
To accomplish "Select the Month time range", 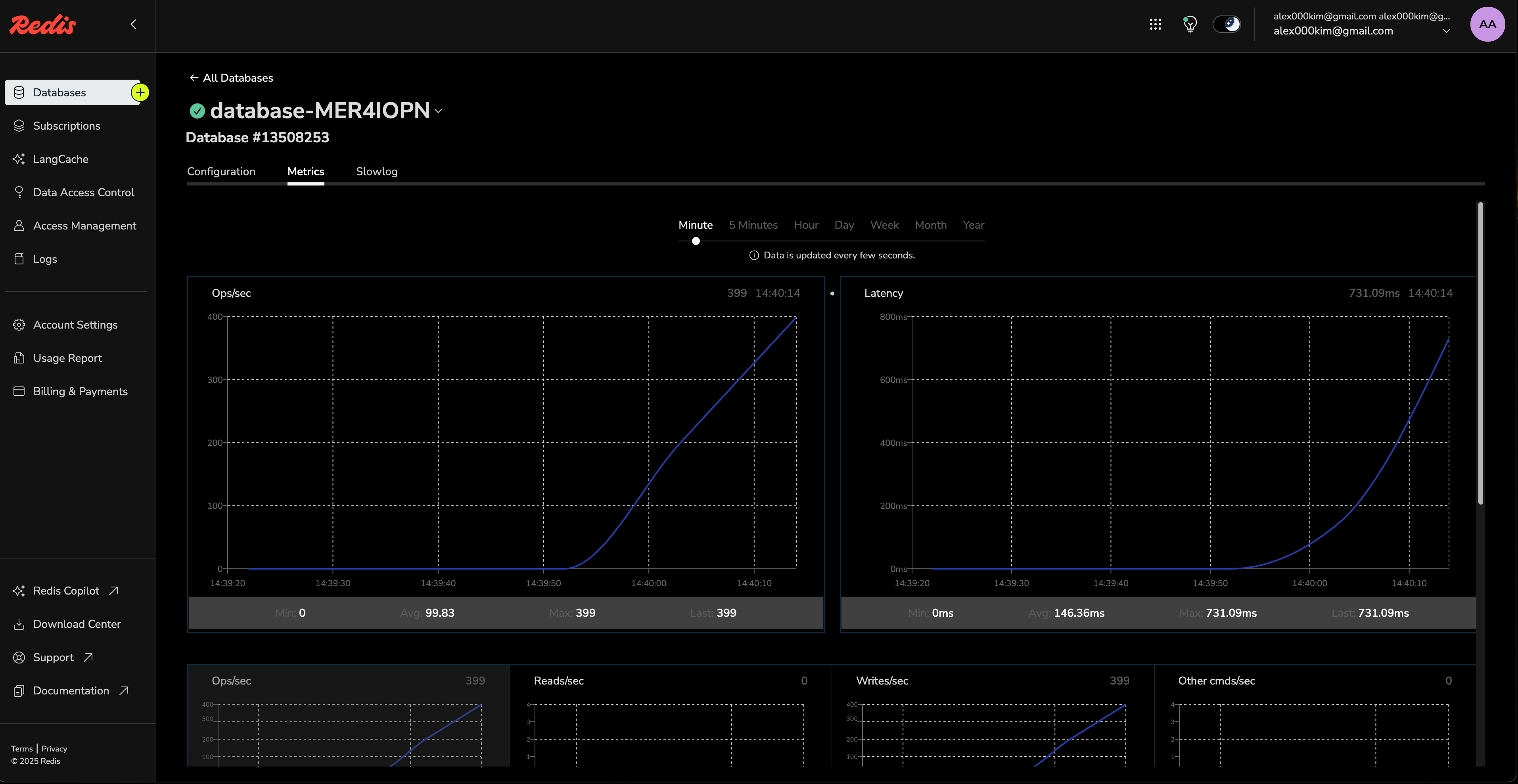I will (930, 225).
